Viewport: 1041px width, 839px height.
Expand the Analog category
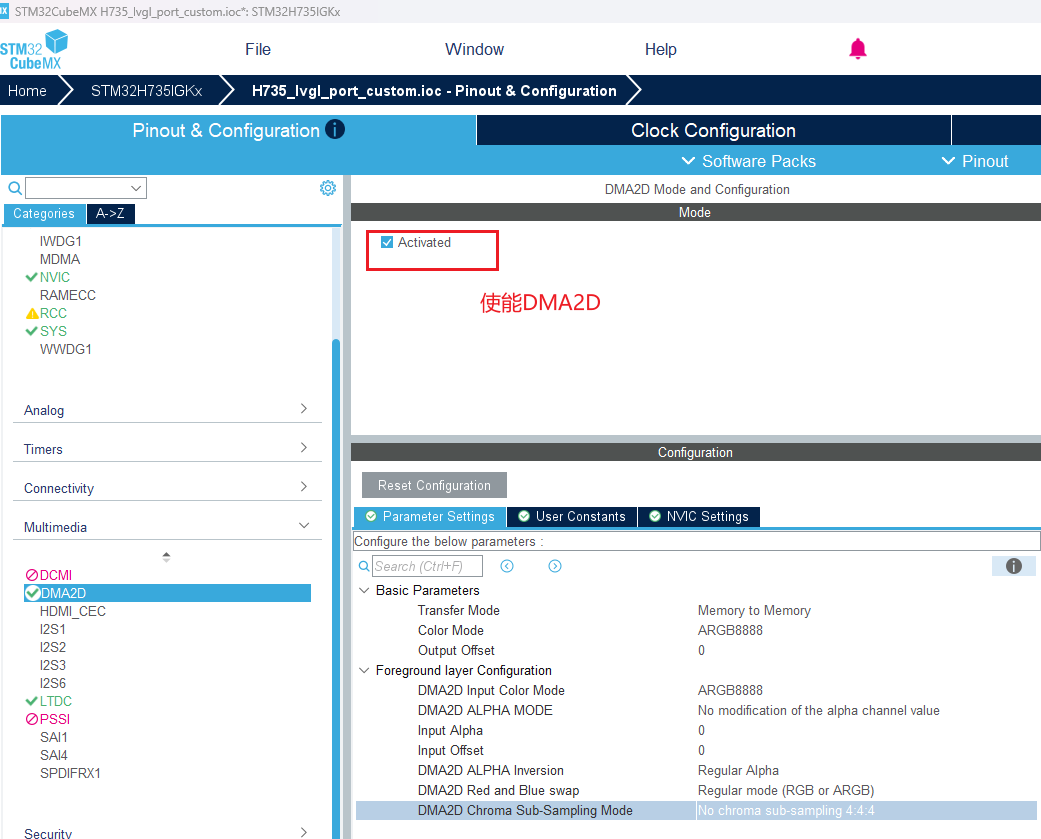(x=167, y=410)
